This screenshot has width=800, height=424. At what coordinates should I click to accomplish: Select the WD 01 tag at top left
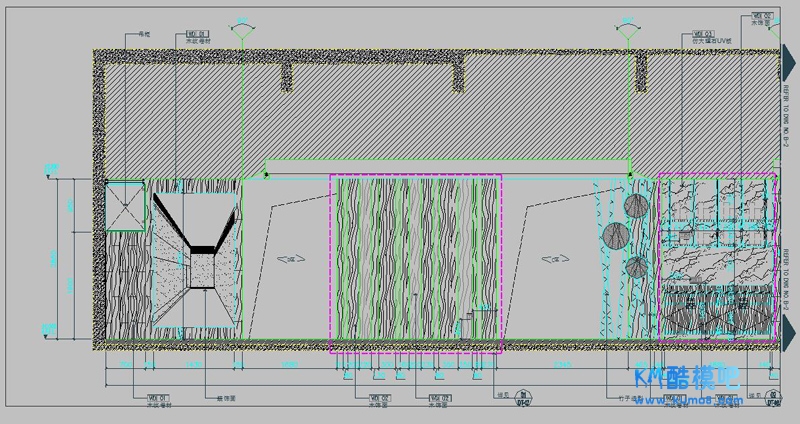(197, 37)
